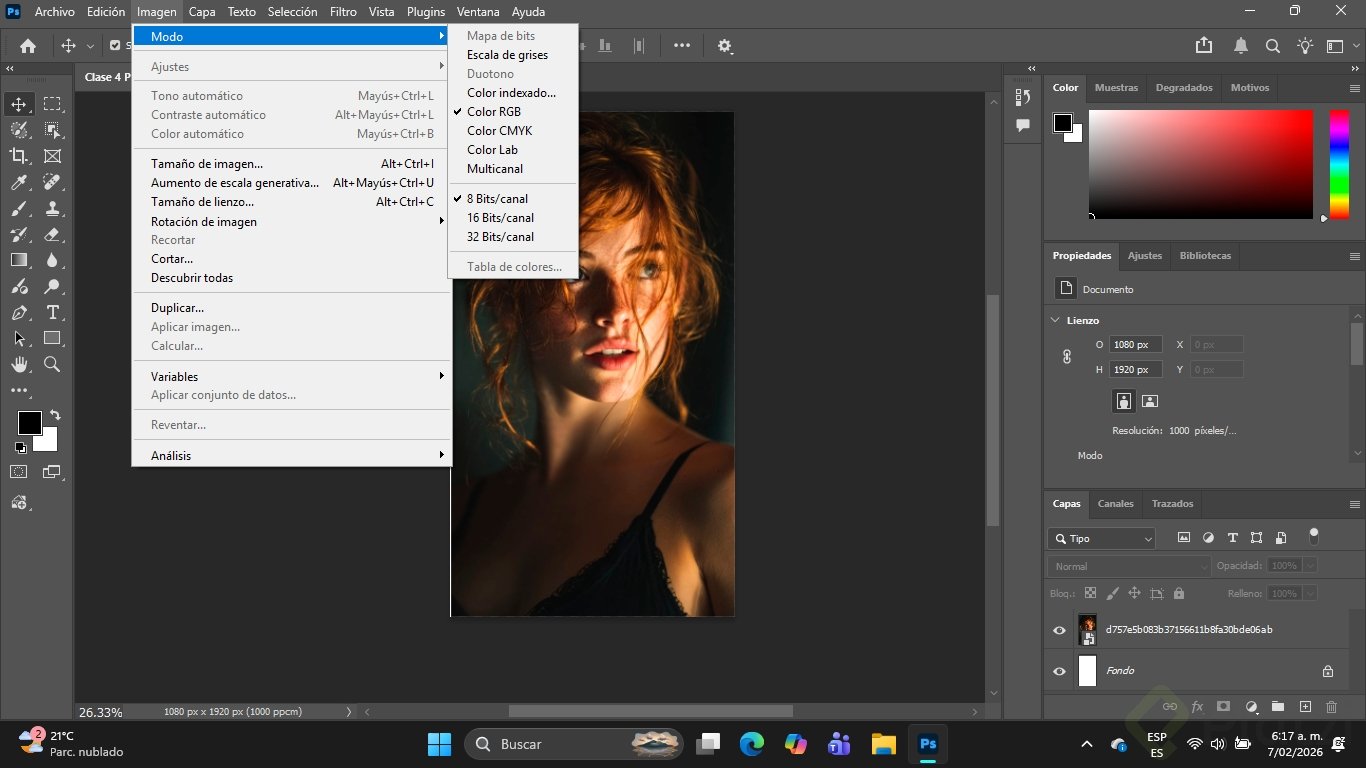Switch to the Canales tab
Image resolution: width=1366 pixels, height=768 pixels.
point(1115,503)
